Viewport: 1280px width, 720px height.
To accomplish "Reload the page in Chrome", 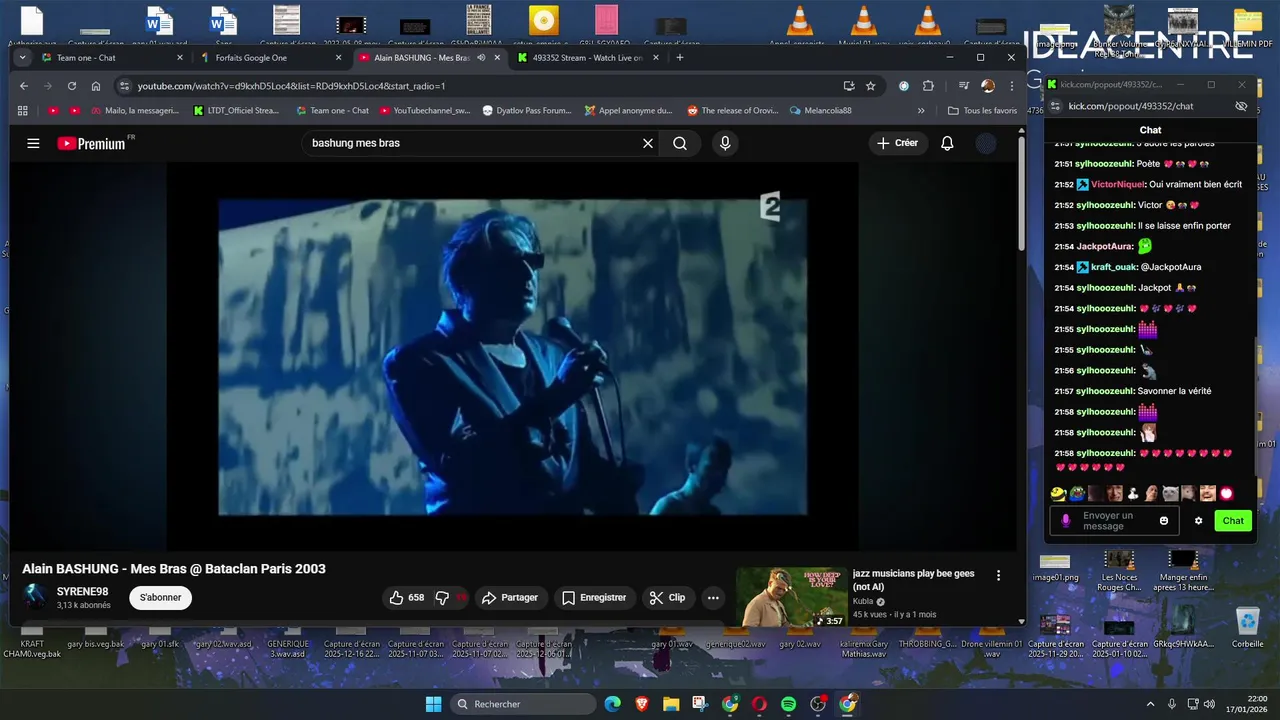I will pyautogui.click(x=72, y=86).
